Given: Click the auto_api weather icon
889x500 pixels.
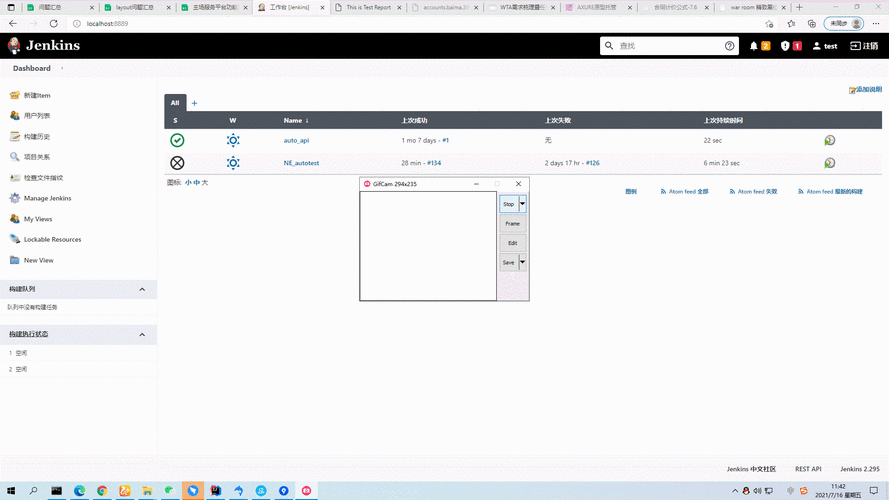Looking at the screenshot, I should pos(233,140).
